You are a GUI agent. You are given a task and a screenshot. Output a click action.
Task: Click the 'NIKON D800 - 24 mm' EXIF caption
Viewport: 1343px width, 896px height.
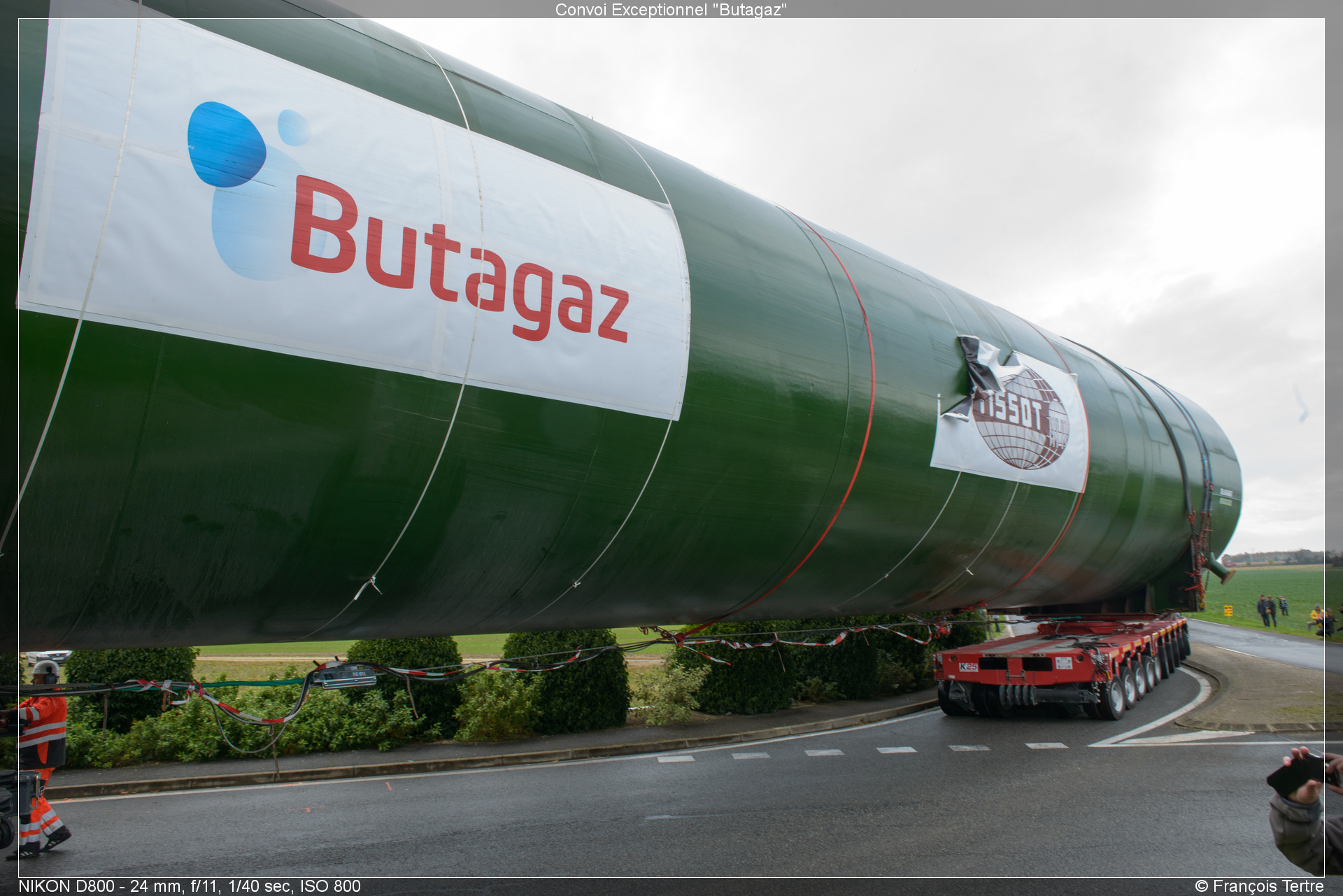pos(190,886)
